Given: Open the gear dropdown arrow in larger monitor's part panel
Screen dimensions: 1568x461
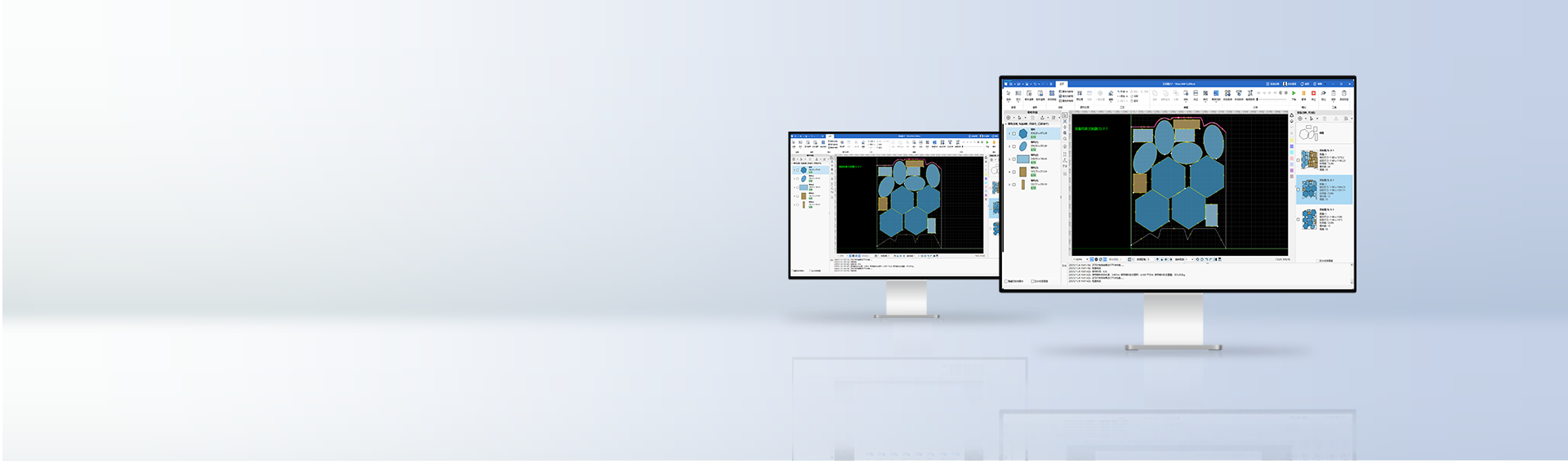Looking at the screenshot, I should pyautogui.click(x=1013, y=118).
